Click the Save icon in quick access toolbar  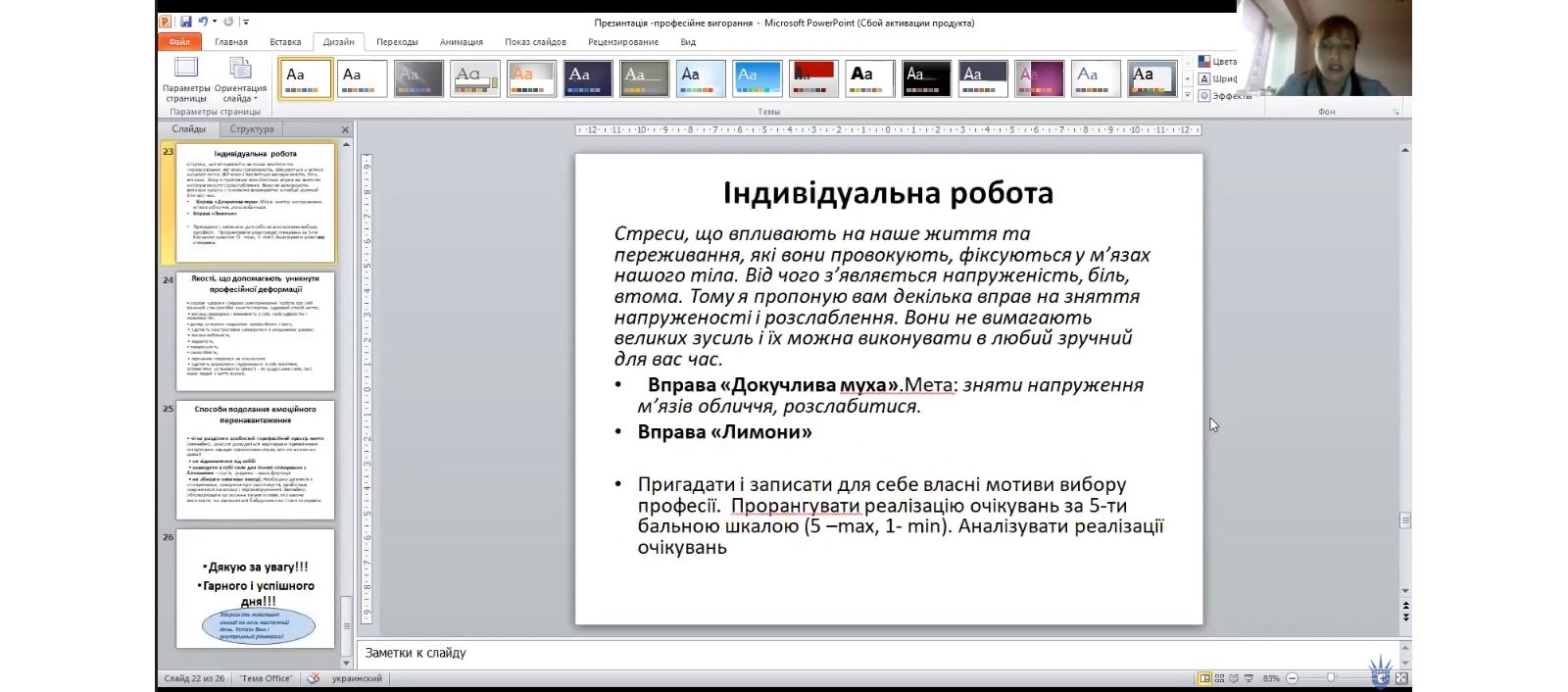tap(185, 22)
